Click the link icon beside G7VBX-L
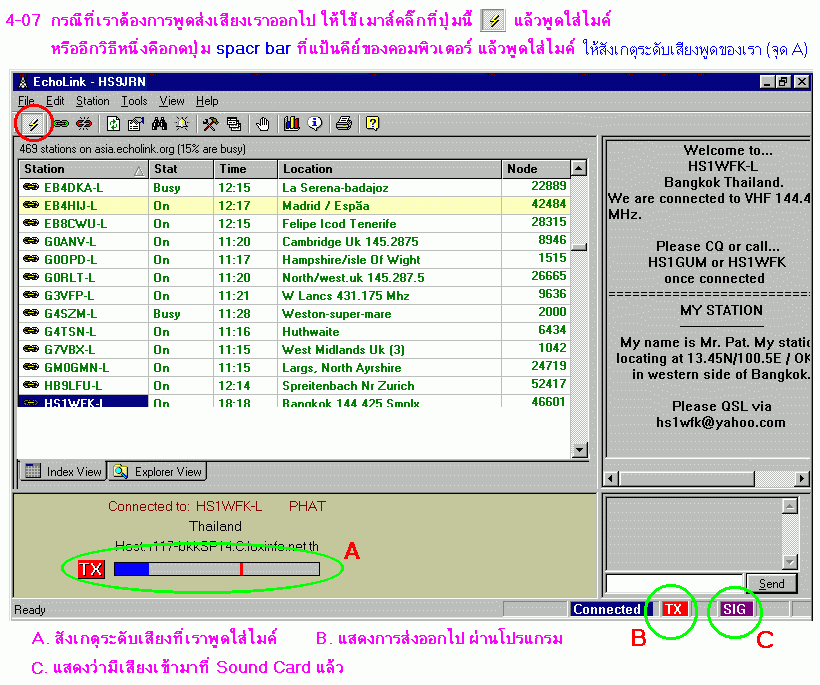The height and width of the screenshot is (685, 820). 31,349
